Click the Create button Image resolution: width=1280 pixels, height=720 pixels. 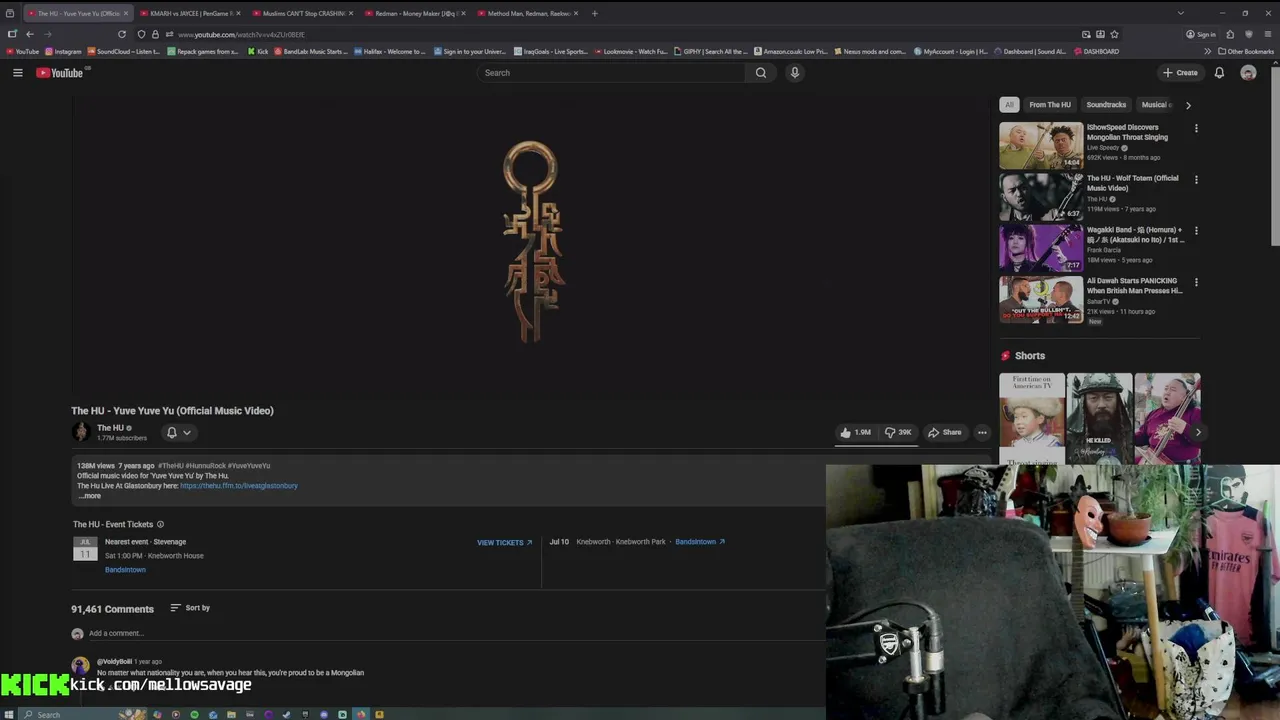(1180, 72)
